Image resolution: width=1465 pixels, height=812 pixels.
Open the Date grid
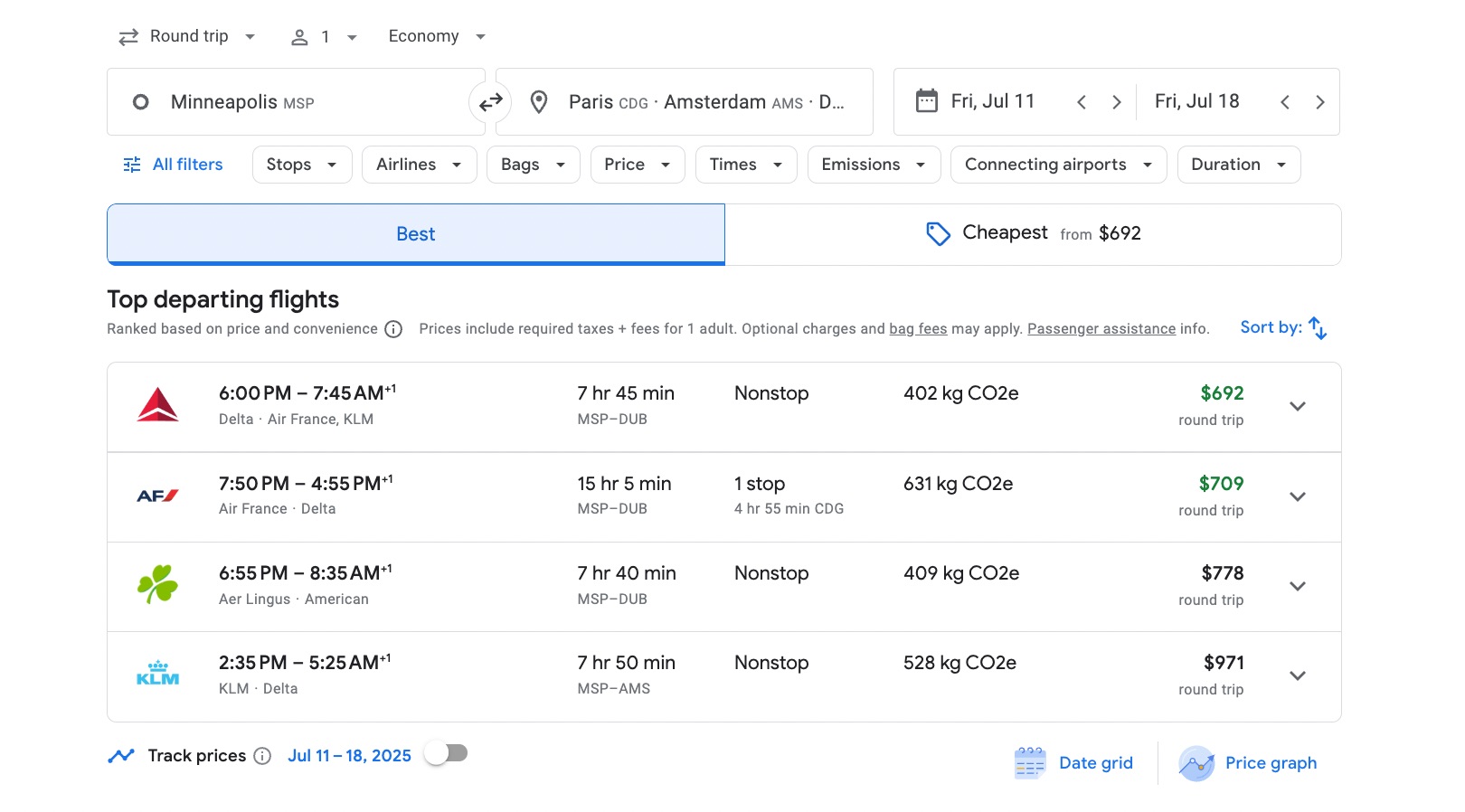coord(1074,763)
